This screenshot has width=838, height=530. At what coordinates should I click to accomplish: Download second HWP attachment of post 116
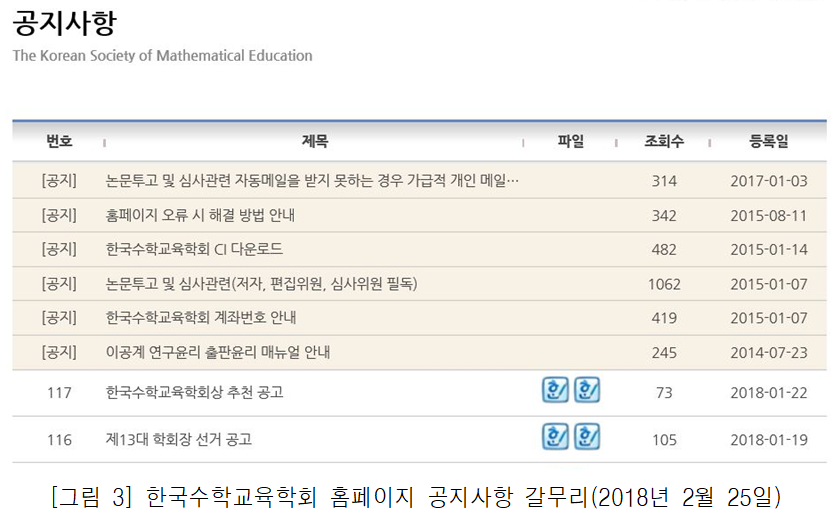pos(587,437)
